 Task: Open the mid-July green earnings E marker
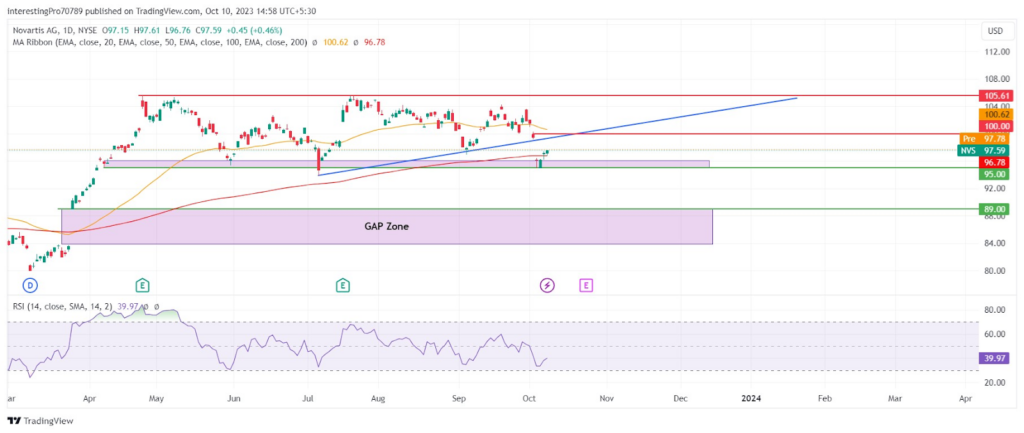[342, 285]
